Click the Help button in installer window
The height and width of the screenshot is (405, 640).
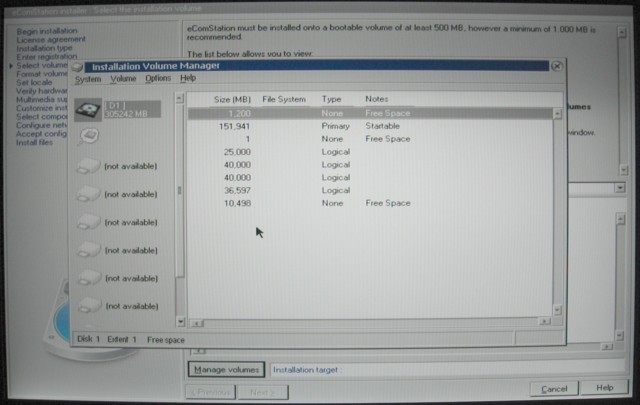(604, 387)
